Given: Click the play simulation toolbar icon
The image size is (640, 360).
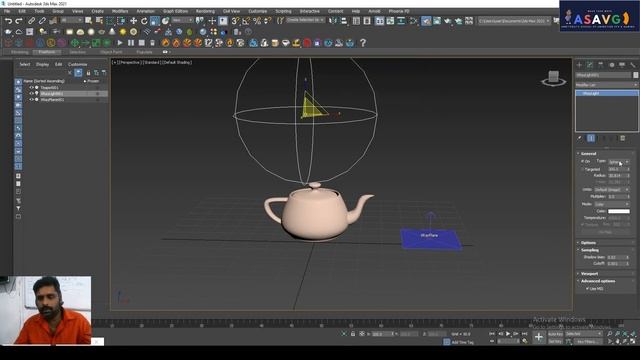Looking at the screenshot, I should tap(120, 42).
